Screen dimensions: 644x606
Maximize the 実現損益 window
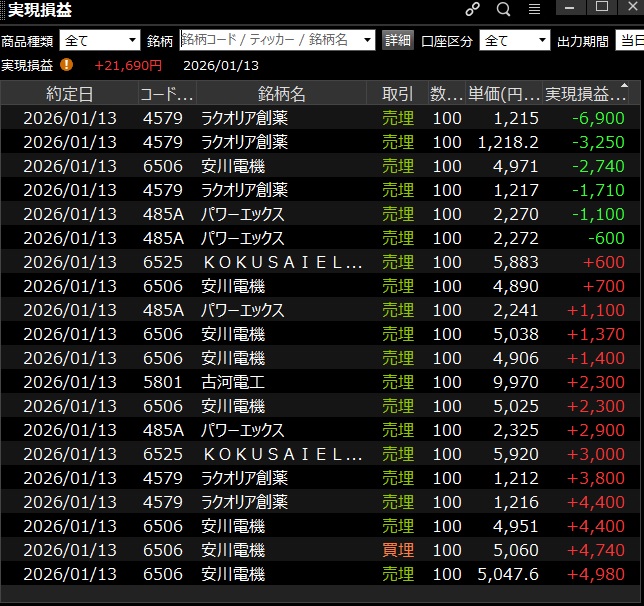click(x=602, y=9)
